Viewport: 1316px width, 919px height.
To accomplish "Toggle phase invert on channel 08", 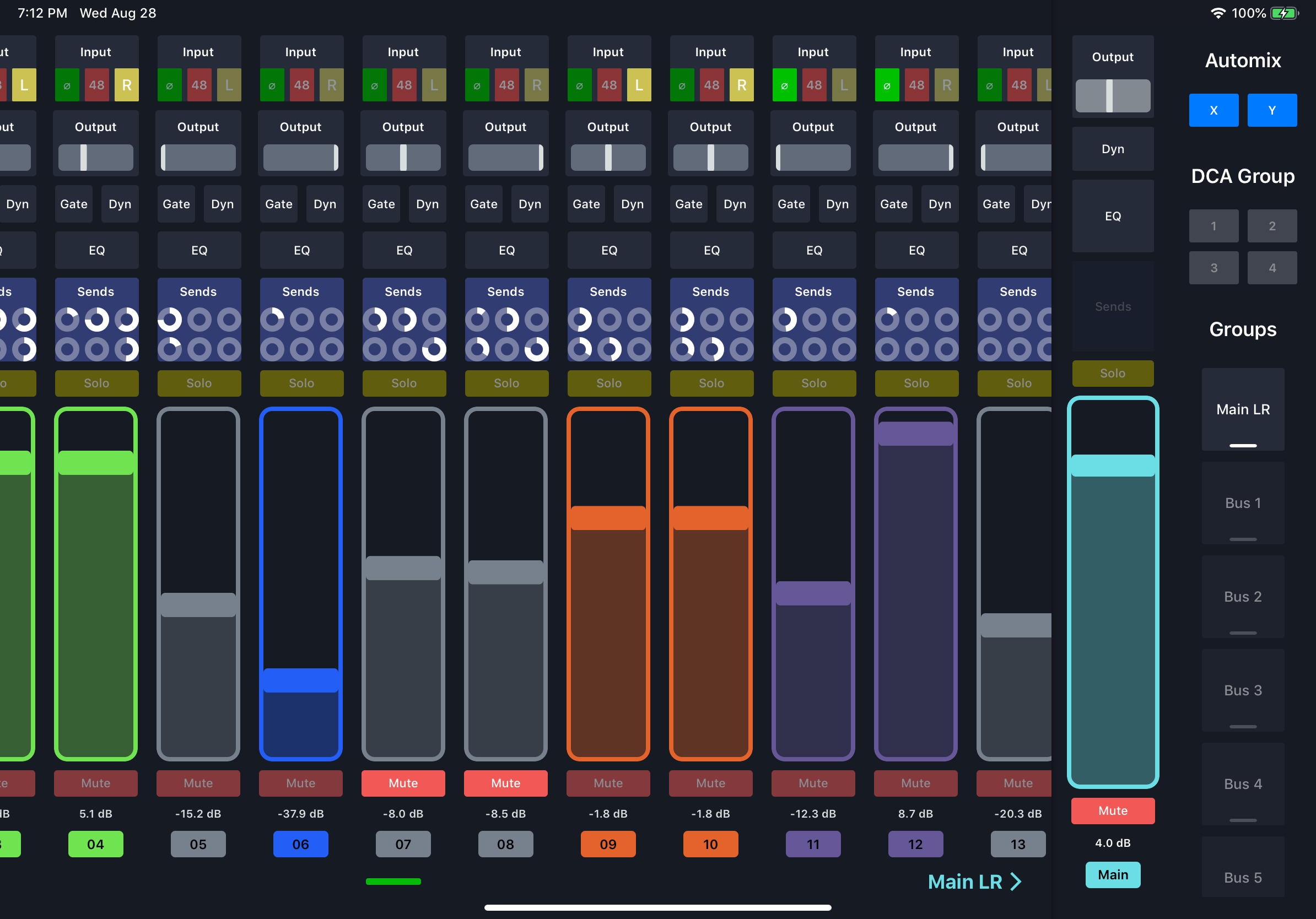I will click(477, 85).
